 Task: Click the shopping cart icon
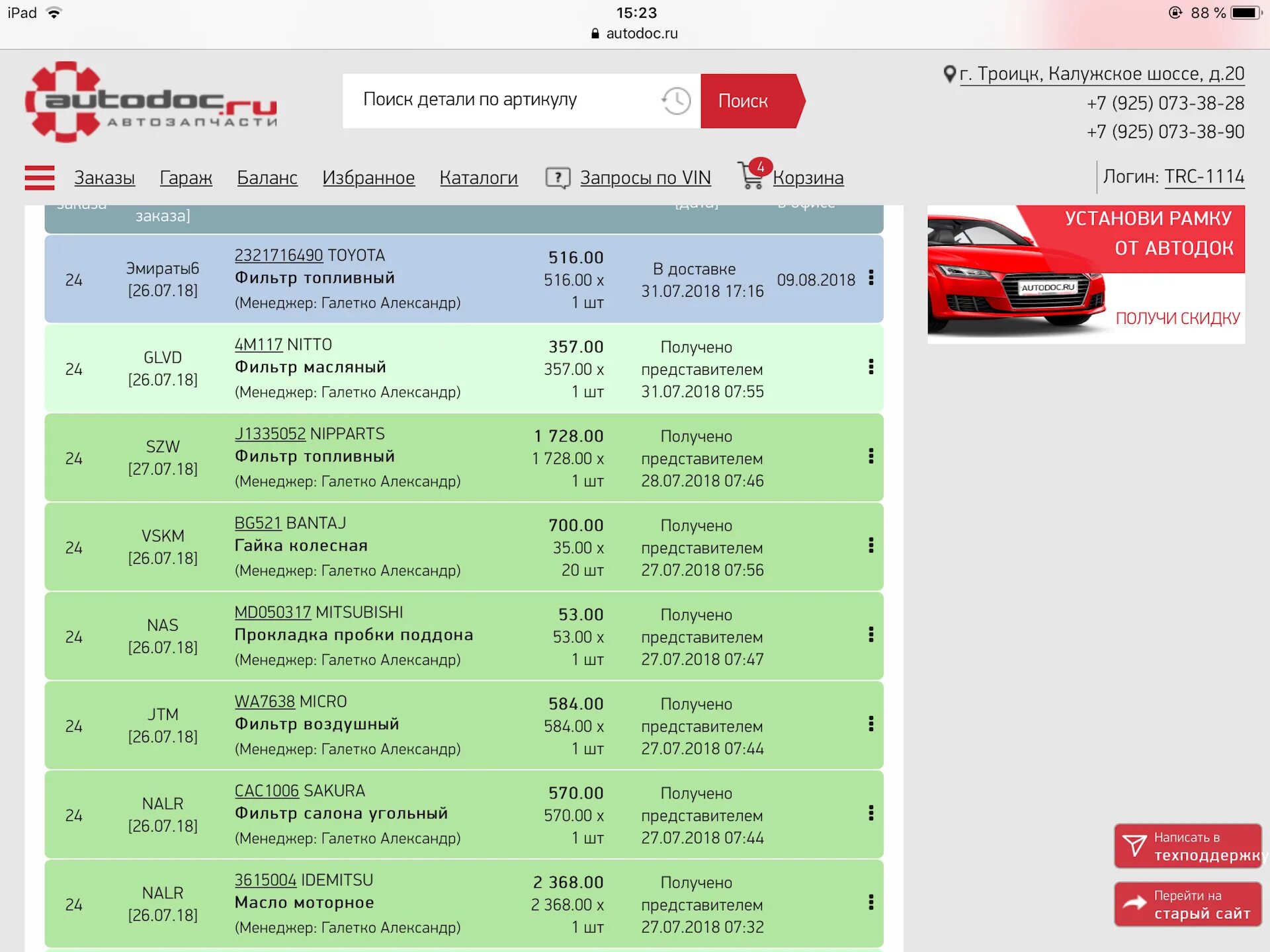coord(753,175)
